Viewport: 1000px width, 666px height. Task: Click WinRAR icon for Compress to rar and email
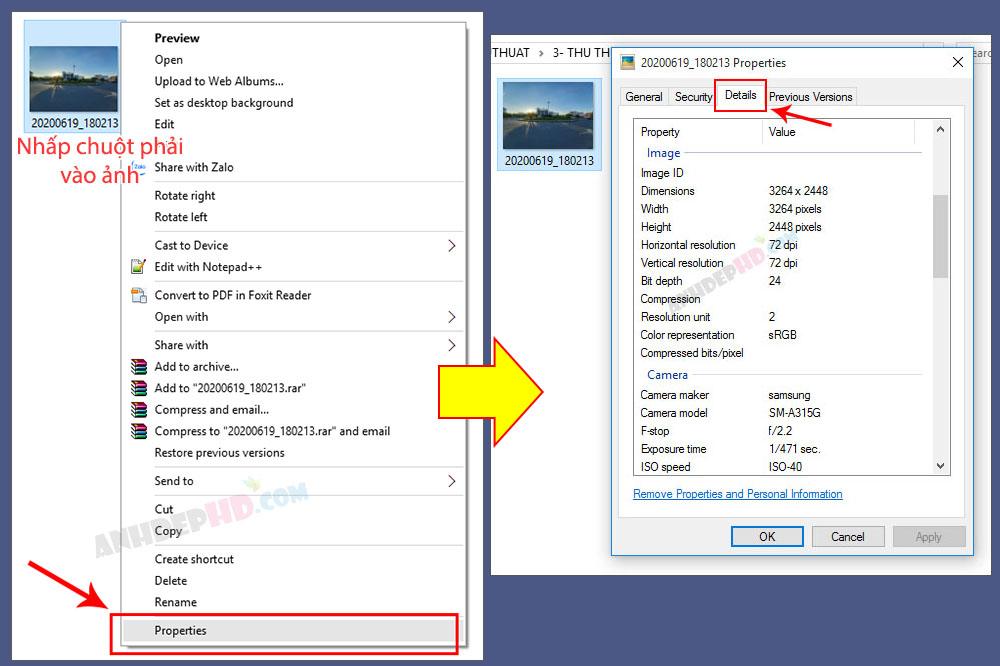point(138,431)
